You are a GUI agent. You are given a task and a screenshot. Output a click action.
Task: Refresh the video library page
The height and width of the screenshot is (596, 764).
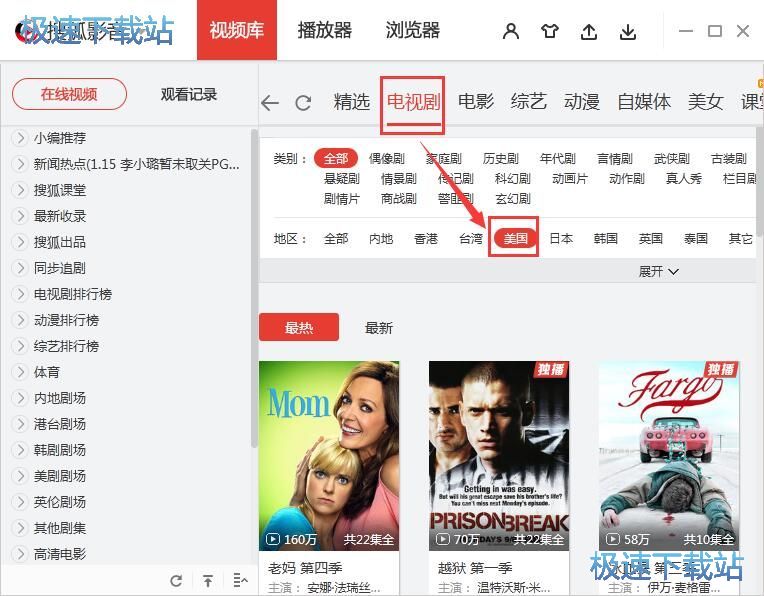(x=303, y=103)
